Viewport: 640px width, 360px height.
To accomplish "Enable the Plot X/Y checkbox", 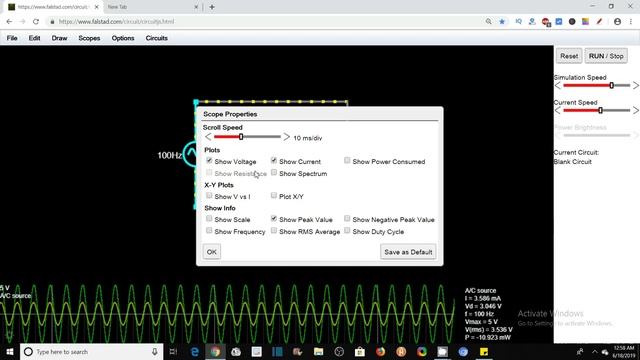I will pyautogui.click(x=274, y=196).
